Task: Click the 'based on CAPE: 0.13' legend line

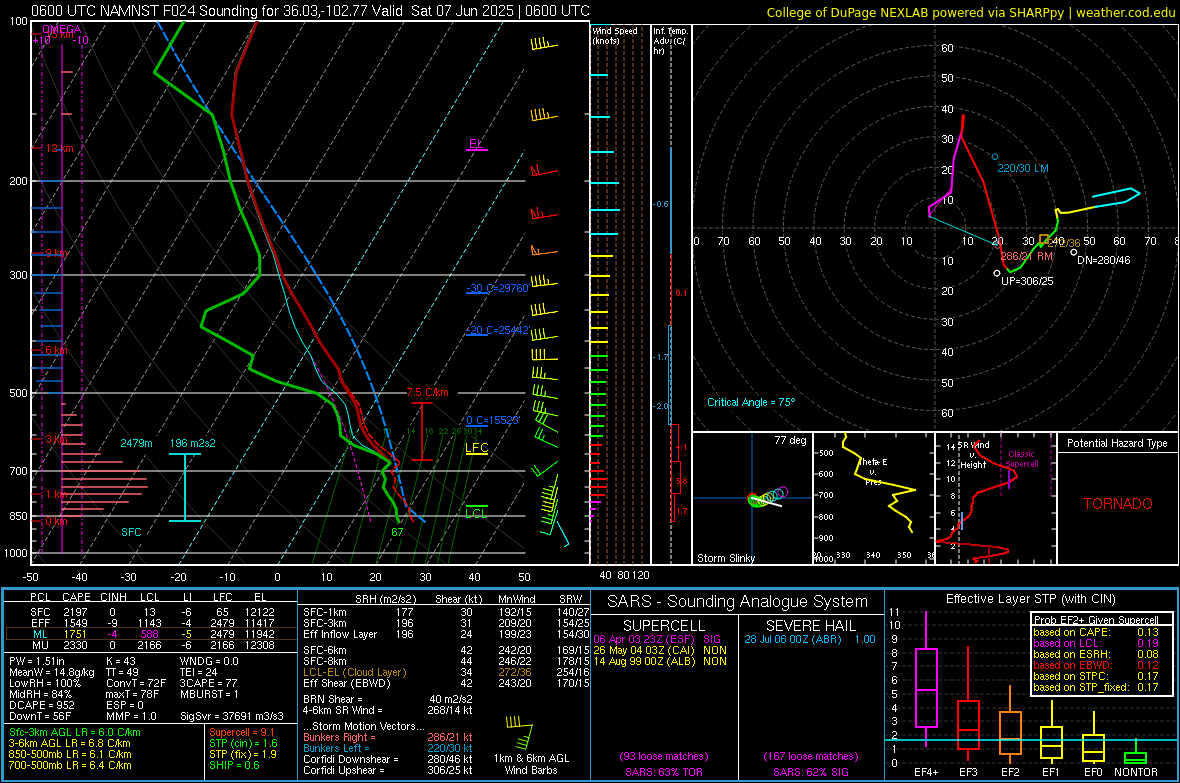Action: tap(1096, 632)
